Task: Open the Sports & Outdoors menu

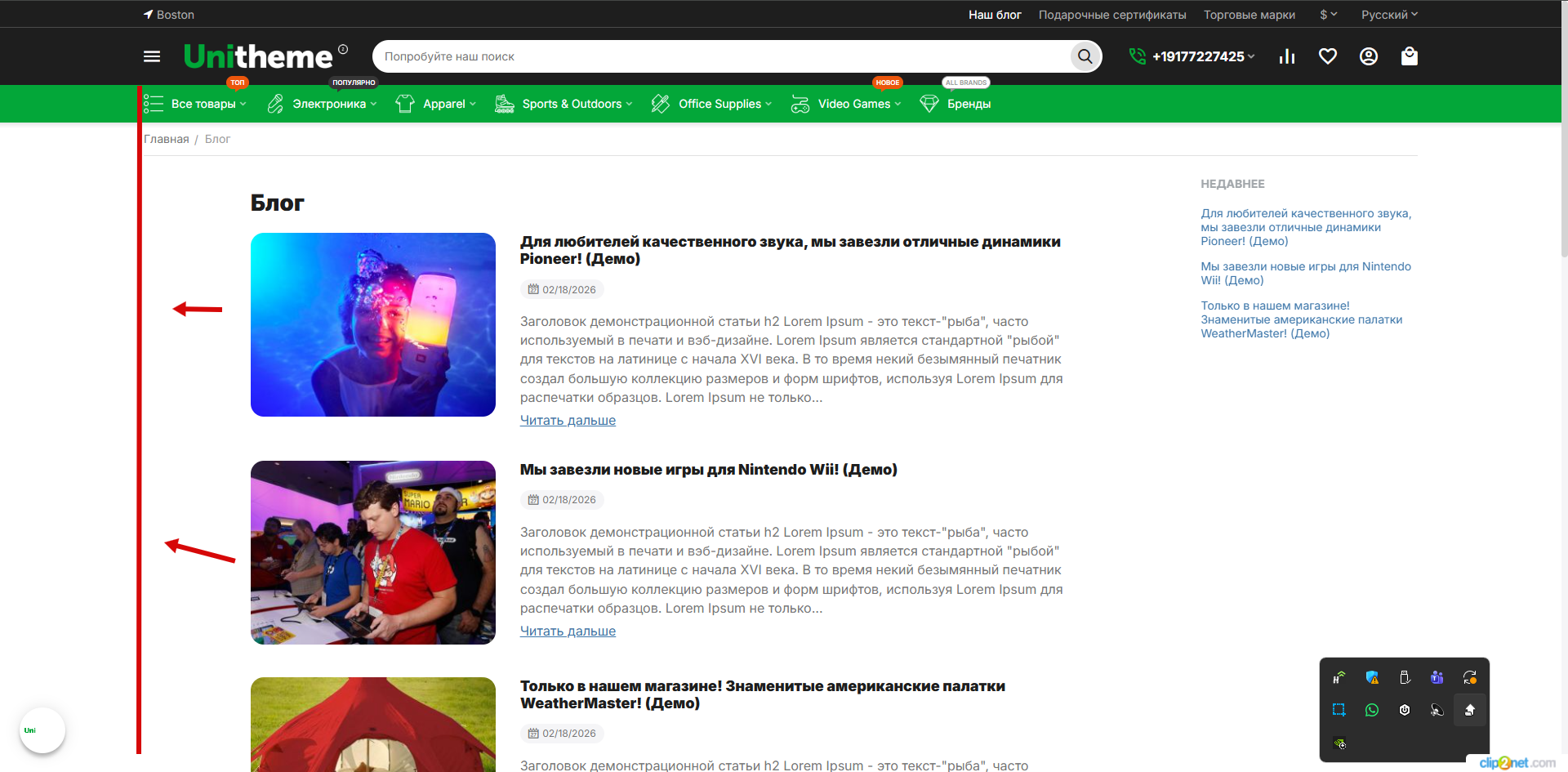Action: coord(572,104)
